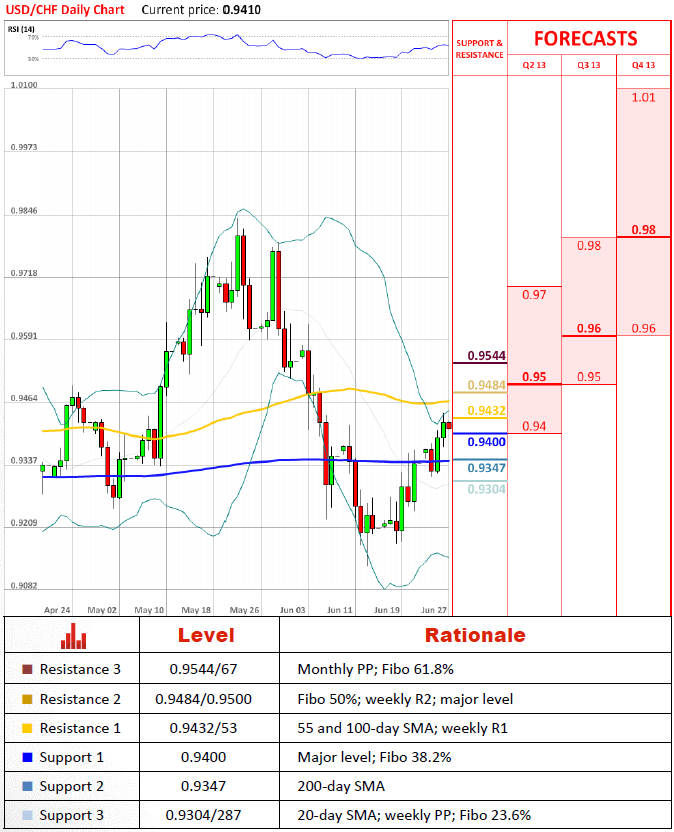
Task: Click the bold 0.96 in Q3 13
Action: (589, 328)
